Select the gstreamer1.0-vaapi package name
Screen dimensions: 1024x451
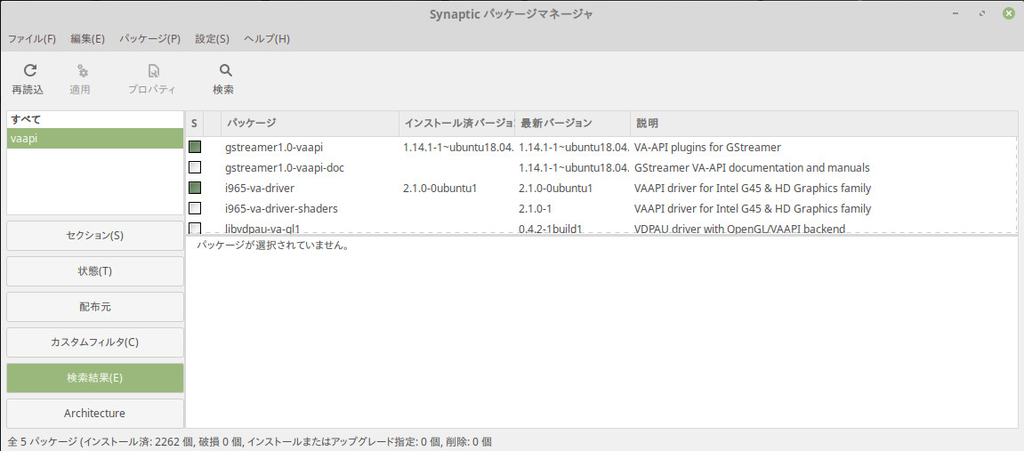[x=274, y=148]
